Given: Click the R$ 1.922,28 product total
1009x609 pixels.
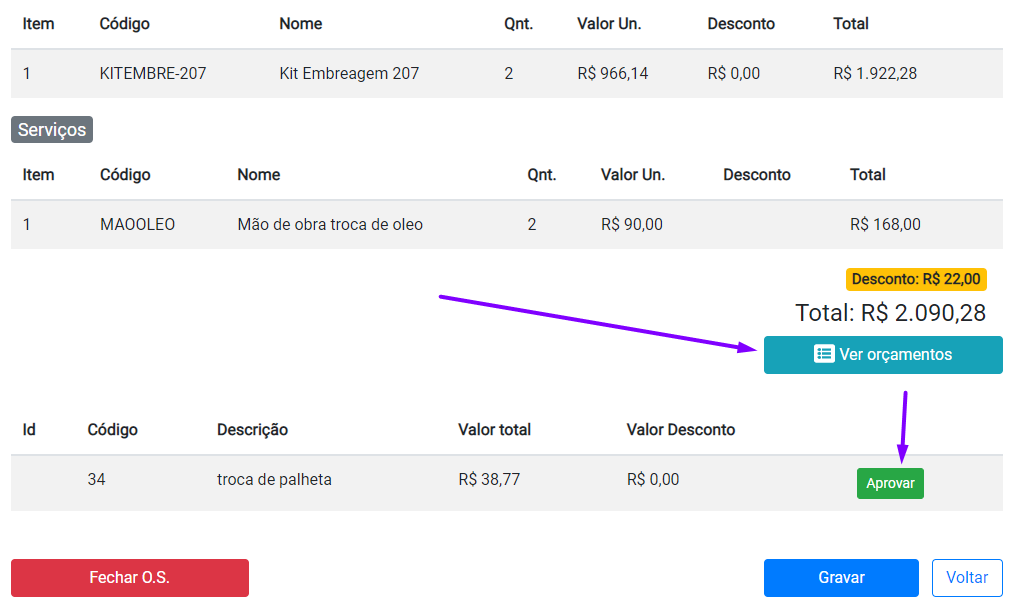Looking at the screenshot, I should [x=875, y=73].
